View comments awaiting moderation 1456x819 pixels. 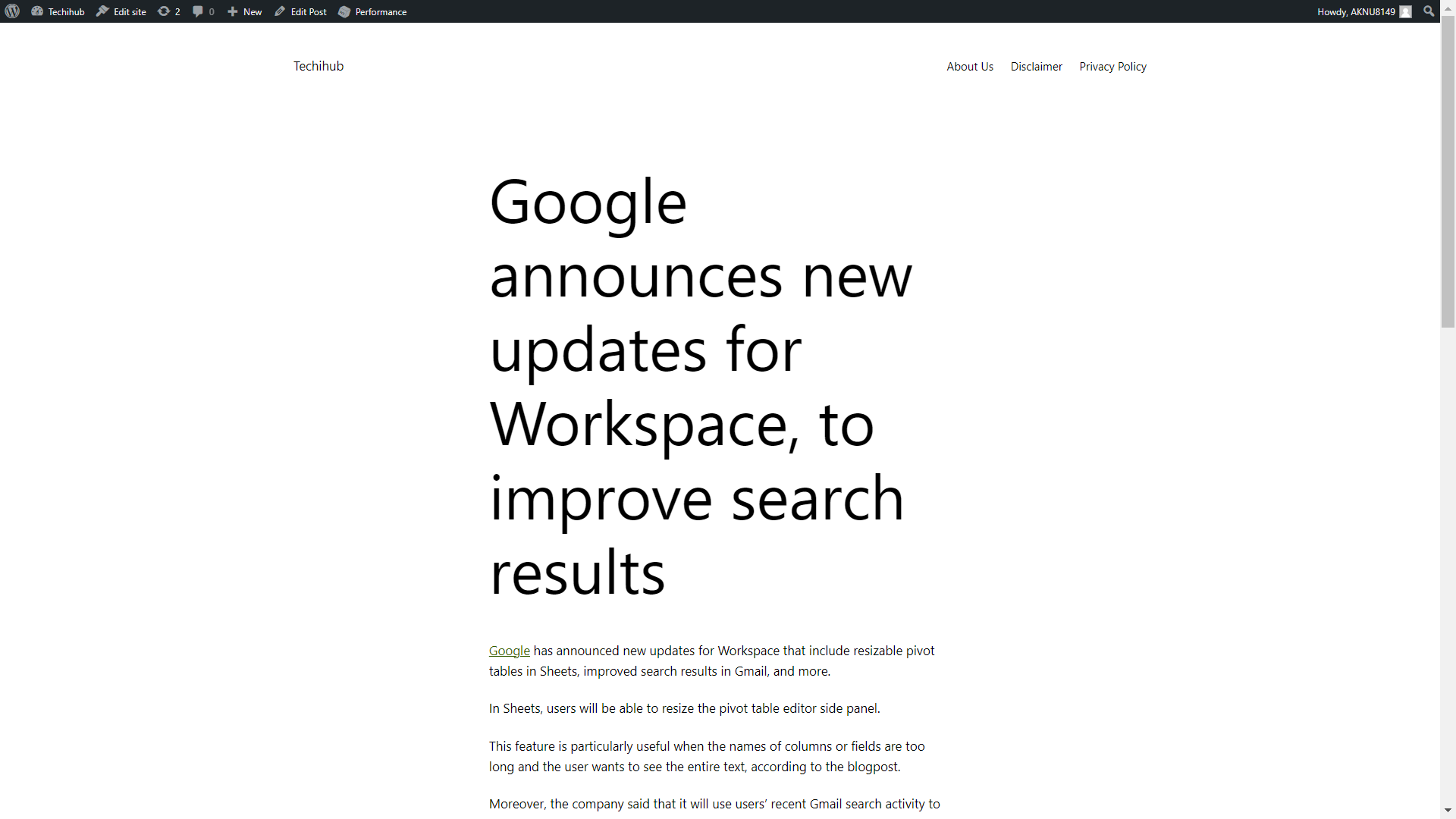(203, 11)
